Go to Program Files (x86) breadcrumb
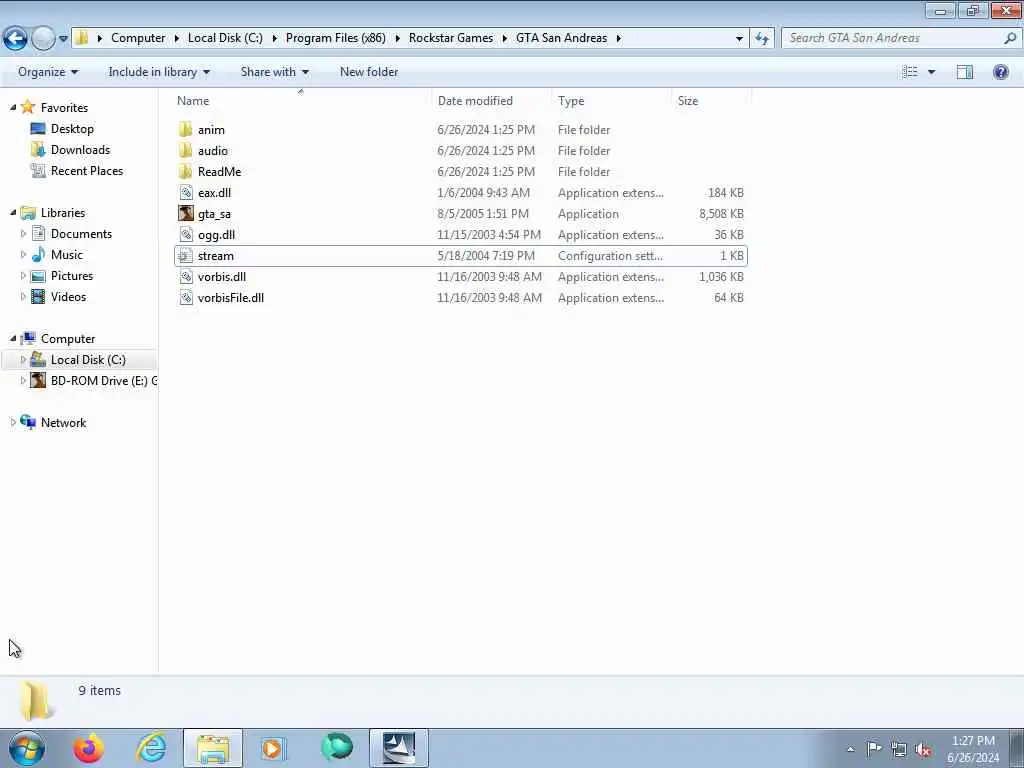1024x768 pixels. tap(336, 38)
